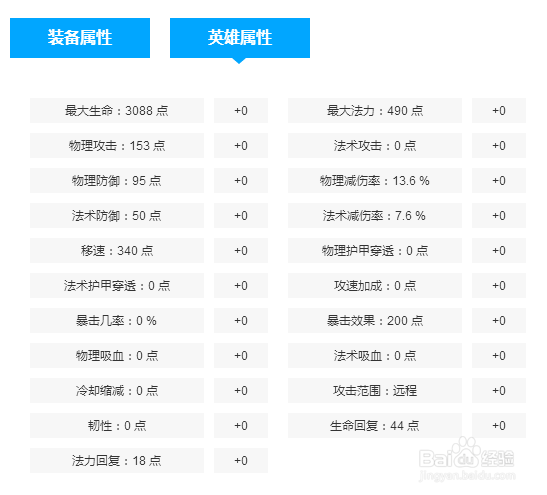547x495 pixels.
Task: Select the +0 bonus next to 最大法力
Action: (x=499, y=111)
